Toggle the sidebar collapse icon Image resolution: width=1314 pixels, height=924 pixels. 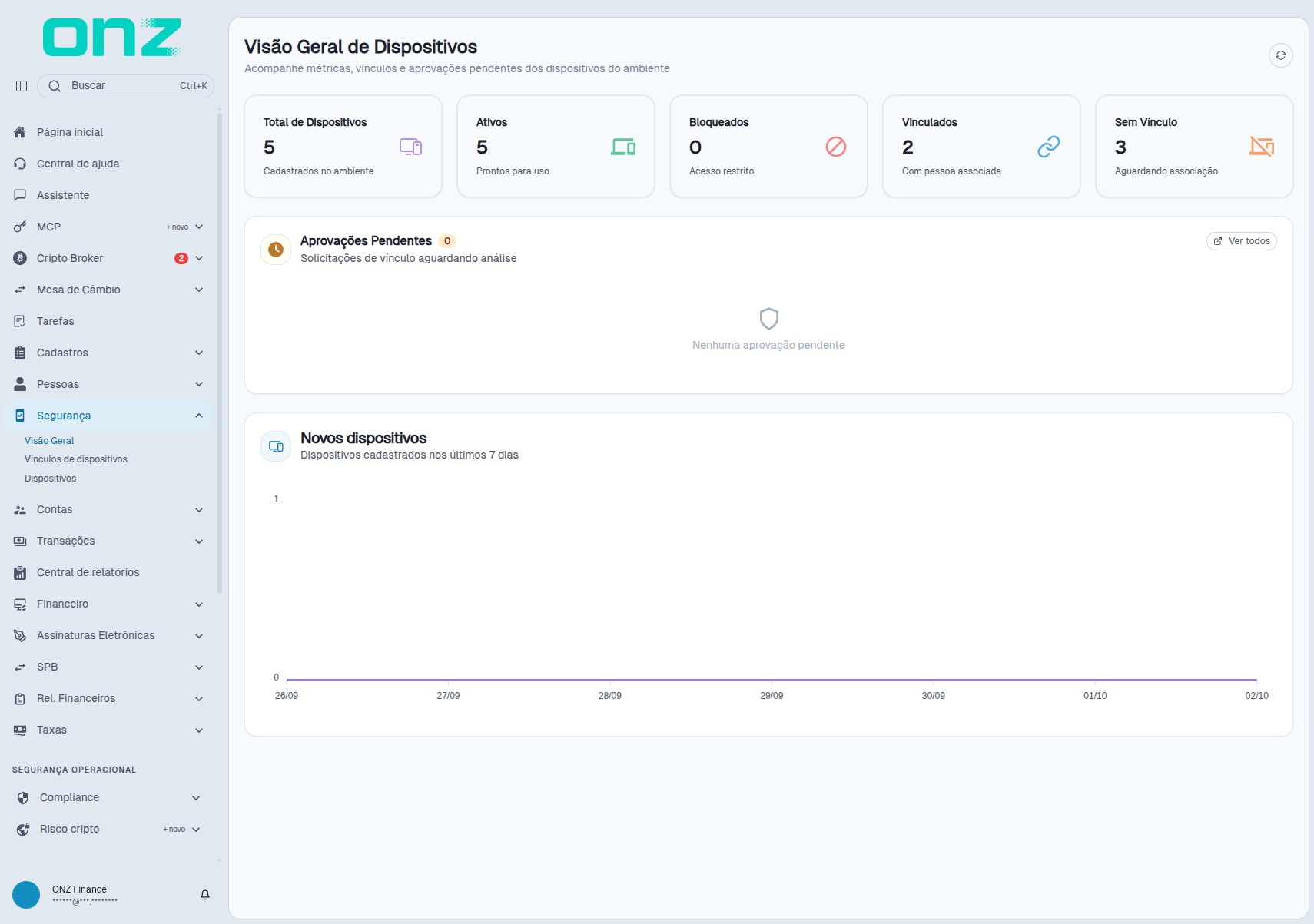click(x=22, y=86)
